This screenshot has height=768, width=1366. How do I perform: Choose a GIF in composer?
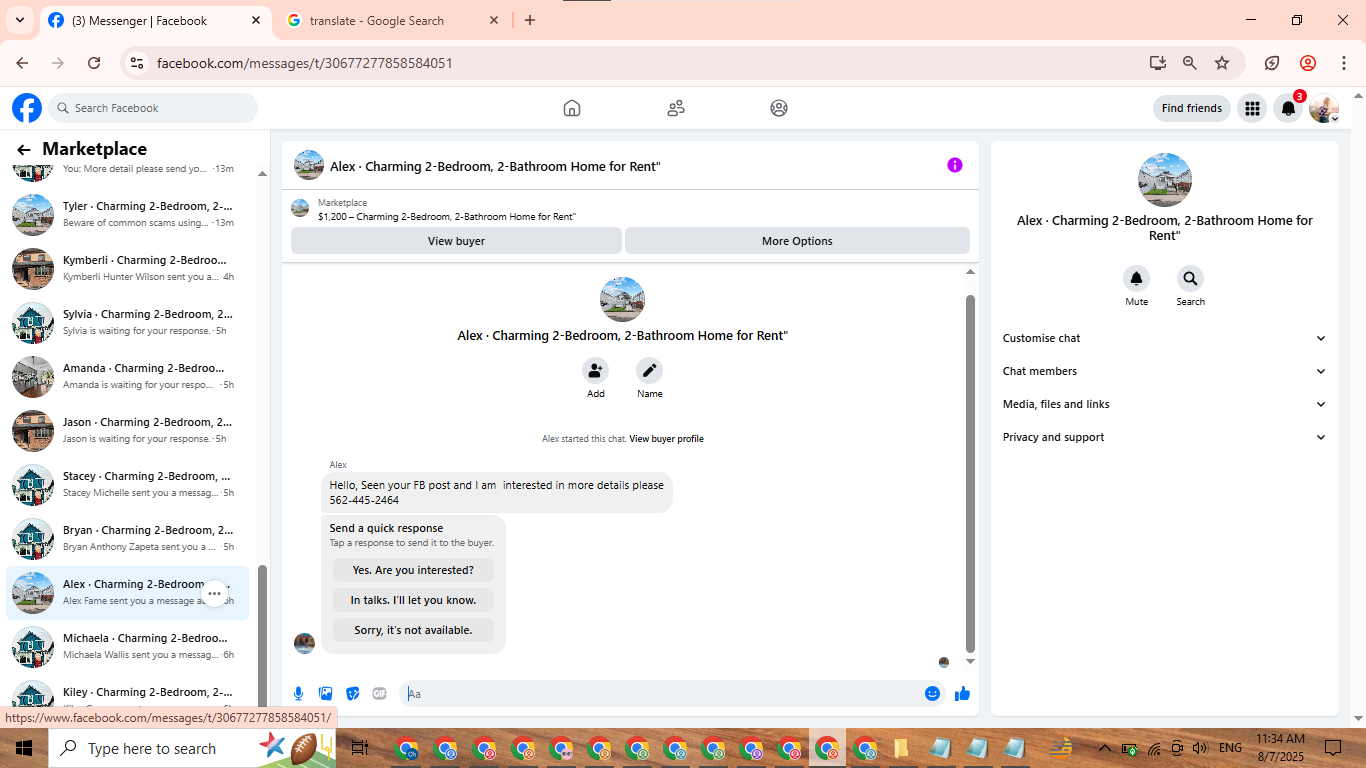(x=379, y=693)
